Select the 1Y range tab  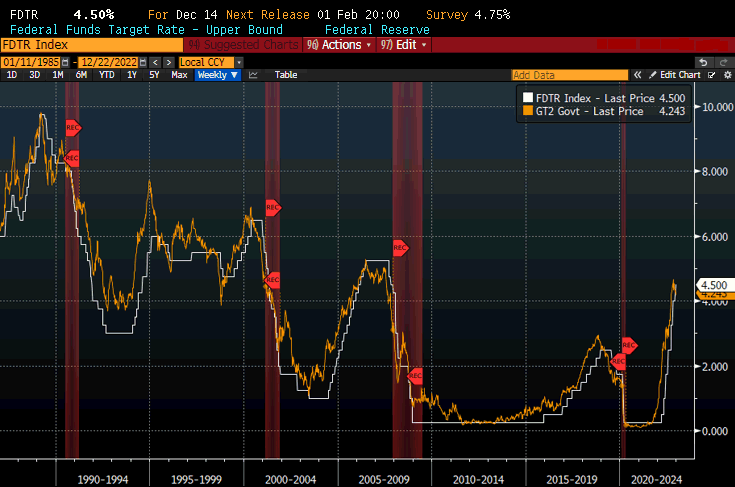click(132, 75)
